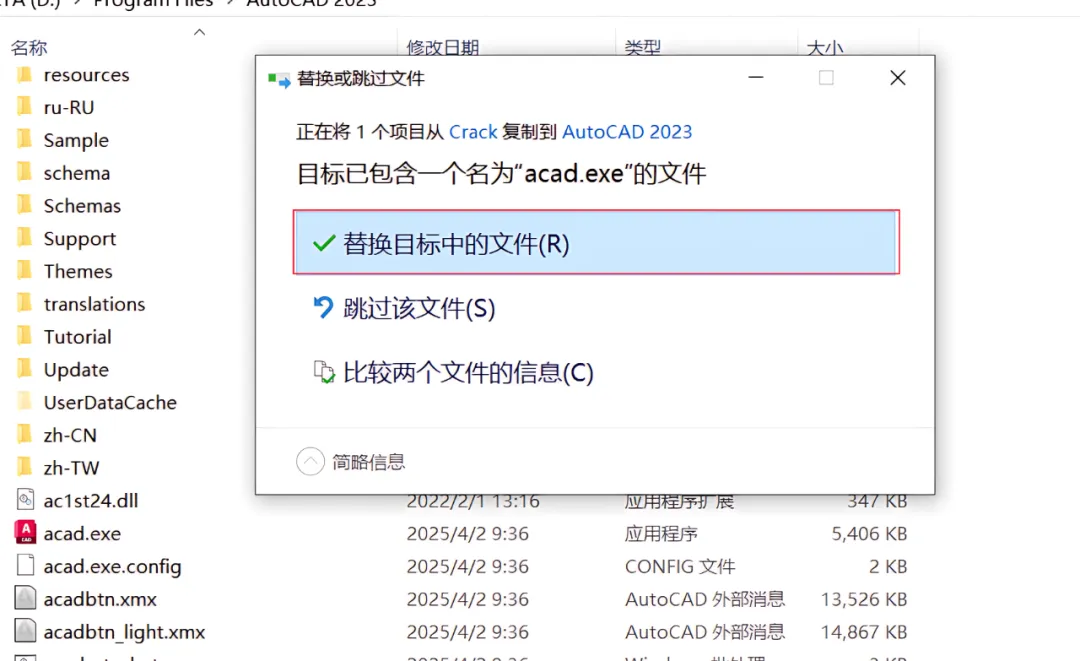Click the 5,406 KB size of acad.exe
This screenshot has height=661, width=1080.
869,534
